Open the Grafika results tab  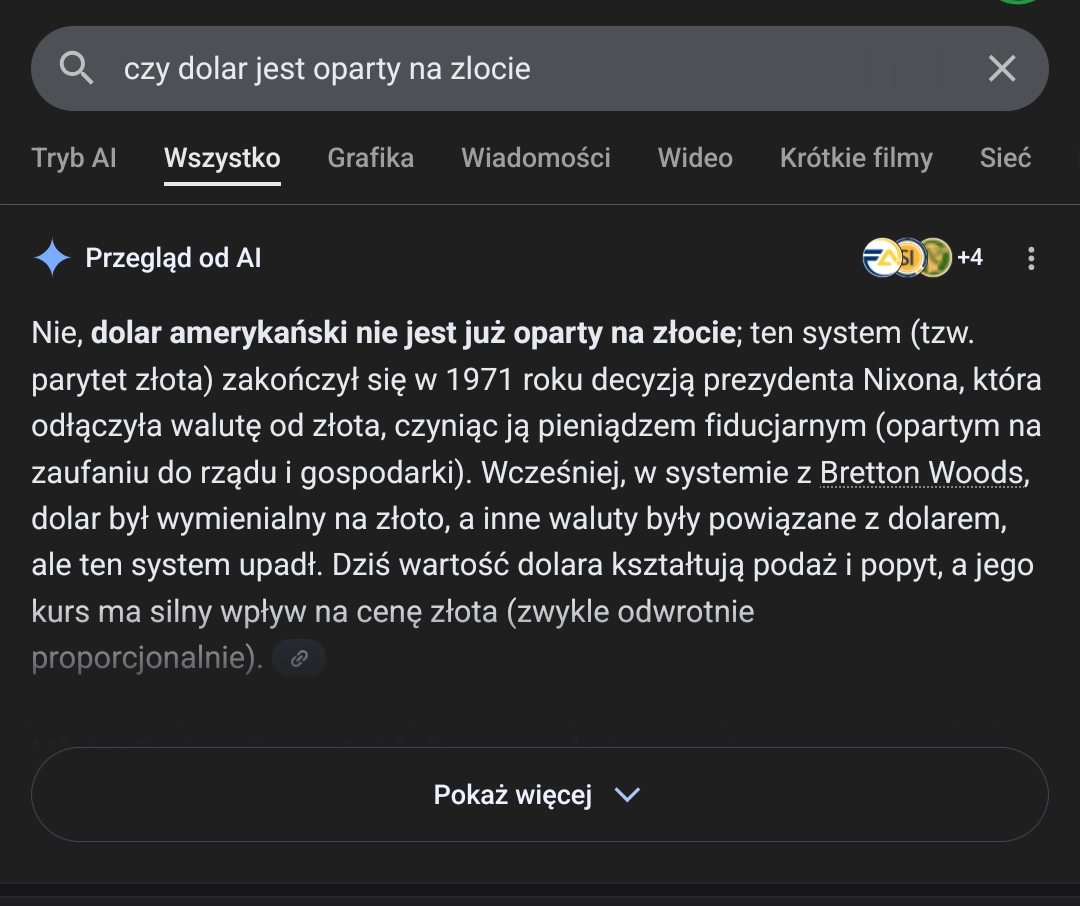click(370, 158)
